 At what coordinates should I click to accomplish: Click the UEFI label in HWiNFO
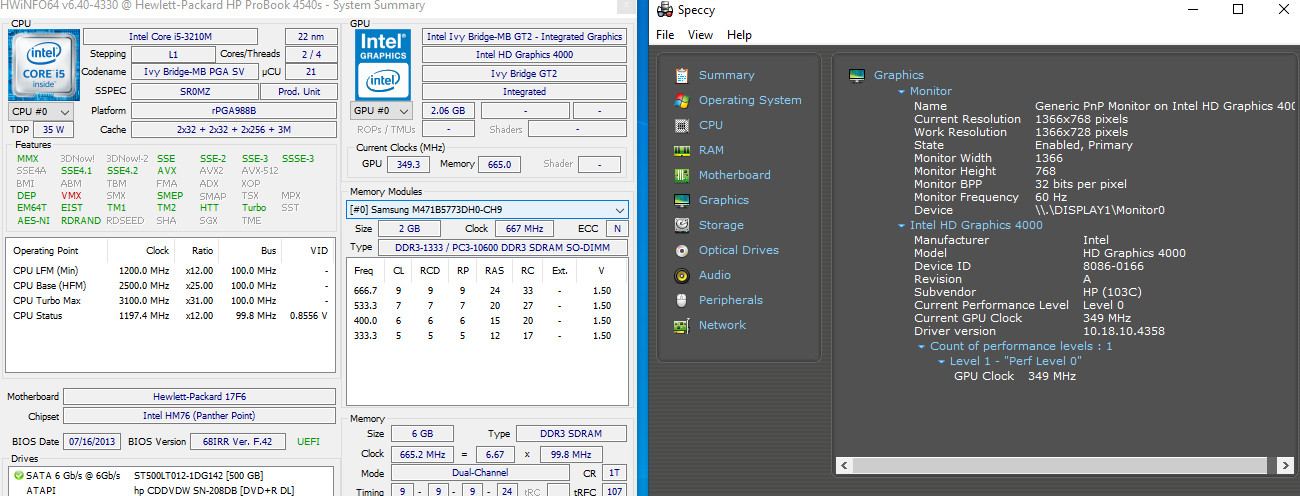pos(309,441)
